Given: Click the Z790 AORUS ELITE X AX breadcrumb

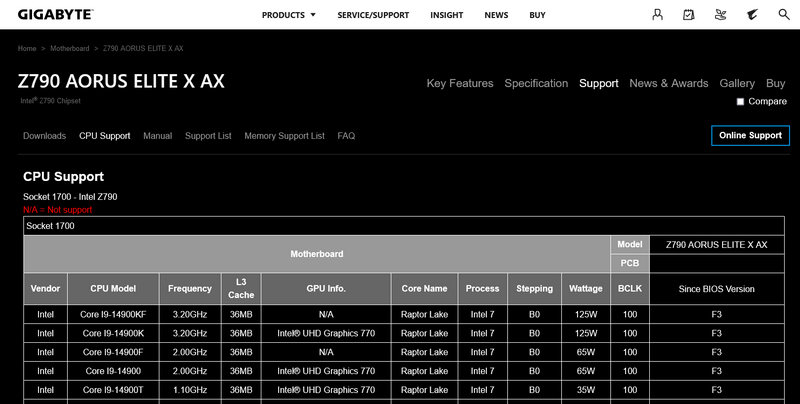Looking at the screenshot, I should pos(143,48).
